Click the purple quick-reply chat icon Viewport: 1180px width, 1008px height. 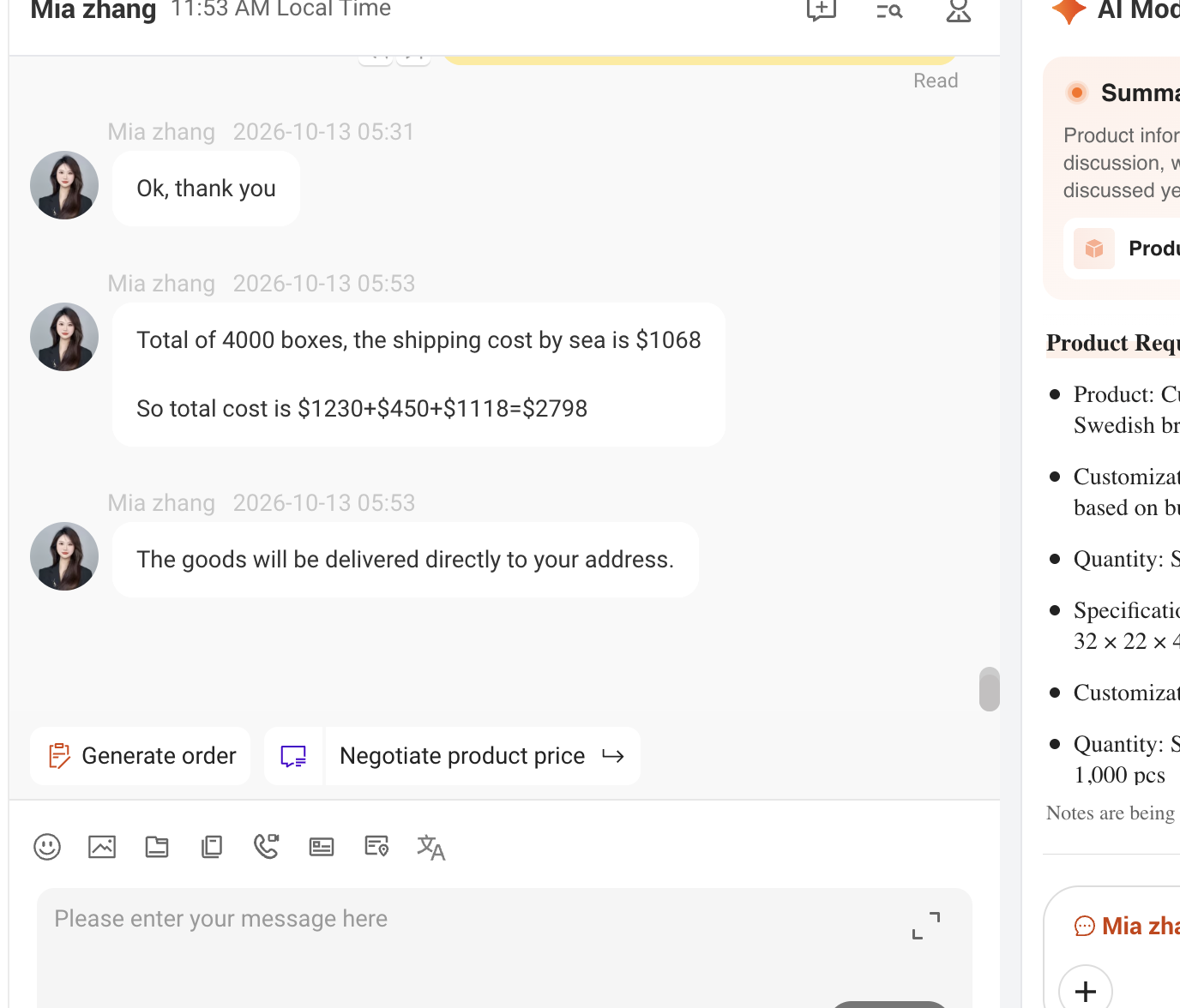(x=293, y=756)
